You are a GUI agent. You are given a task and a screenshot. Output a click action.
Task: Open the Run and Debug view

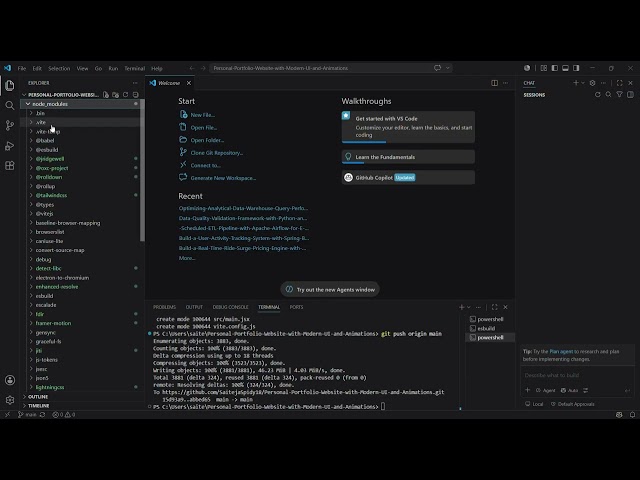point(10,146)
